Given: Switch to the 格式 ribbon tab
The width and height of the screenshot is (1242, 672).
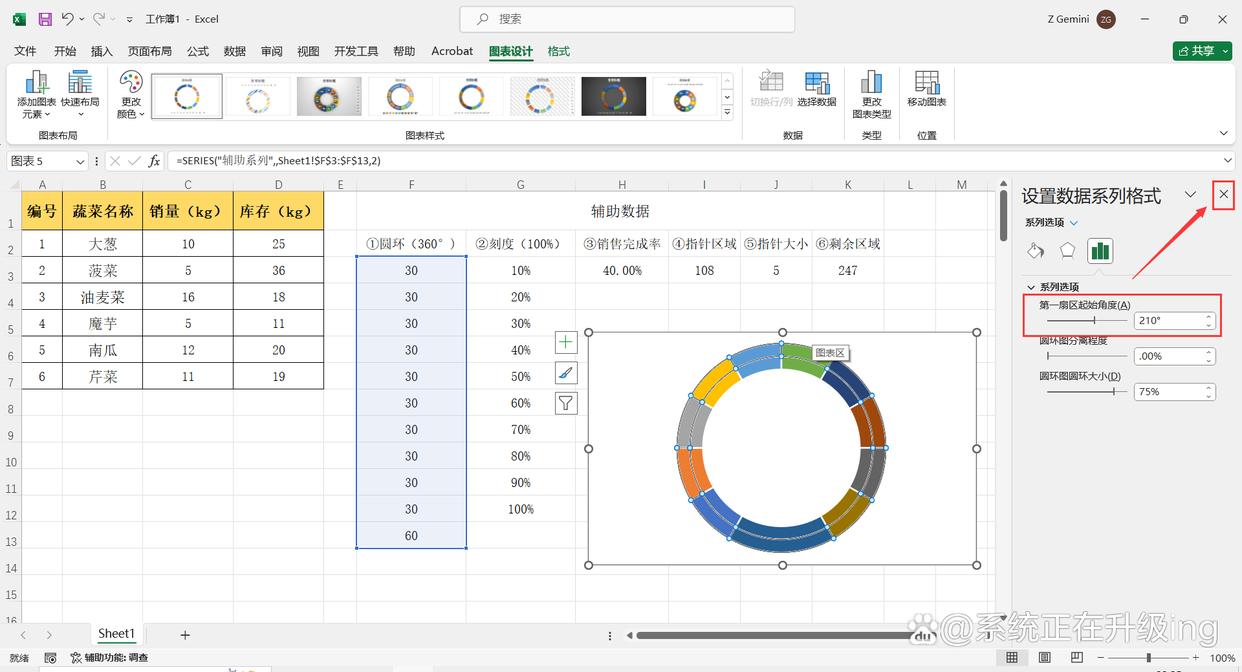Looking at the screenshot, I should pyautogui.click(x=559, y=51).
